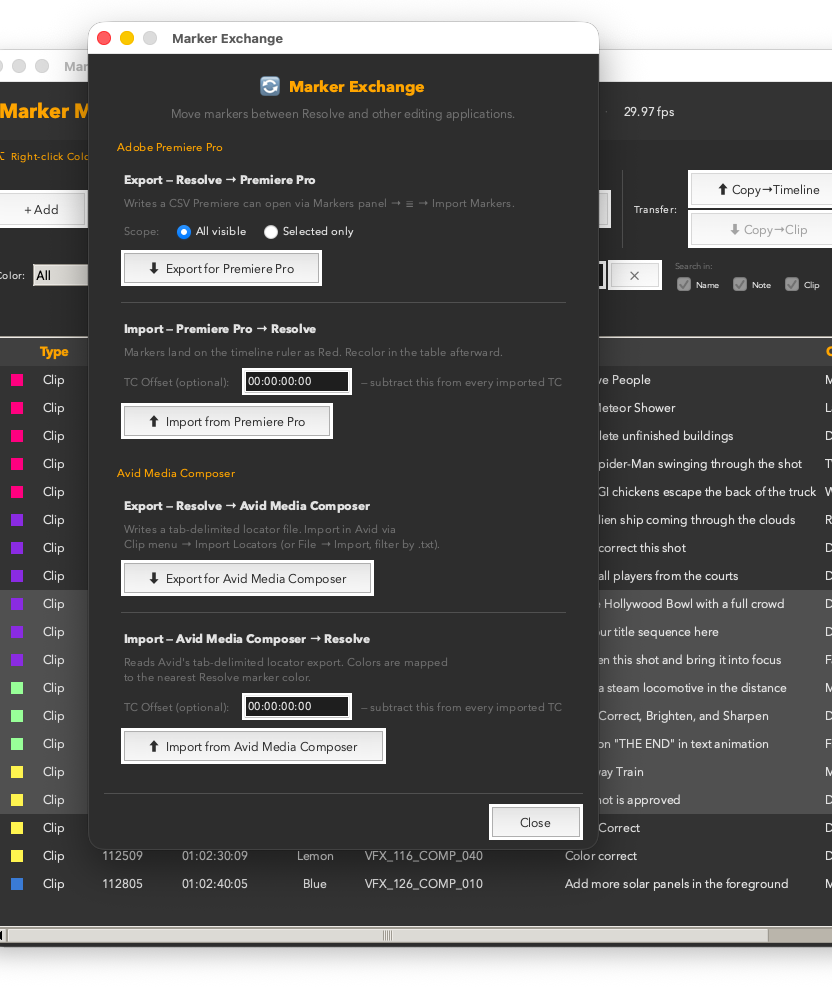Toggle the Note search checkbox
832x989 pixels.
740,284
